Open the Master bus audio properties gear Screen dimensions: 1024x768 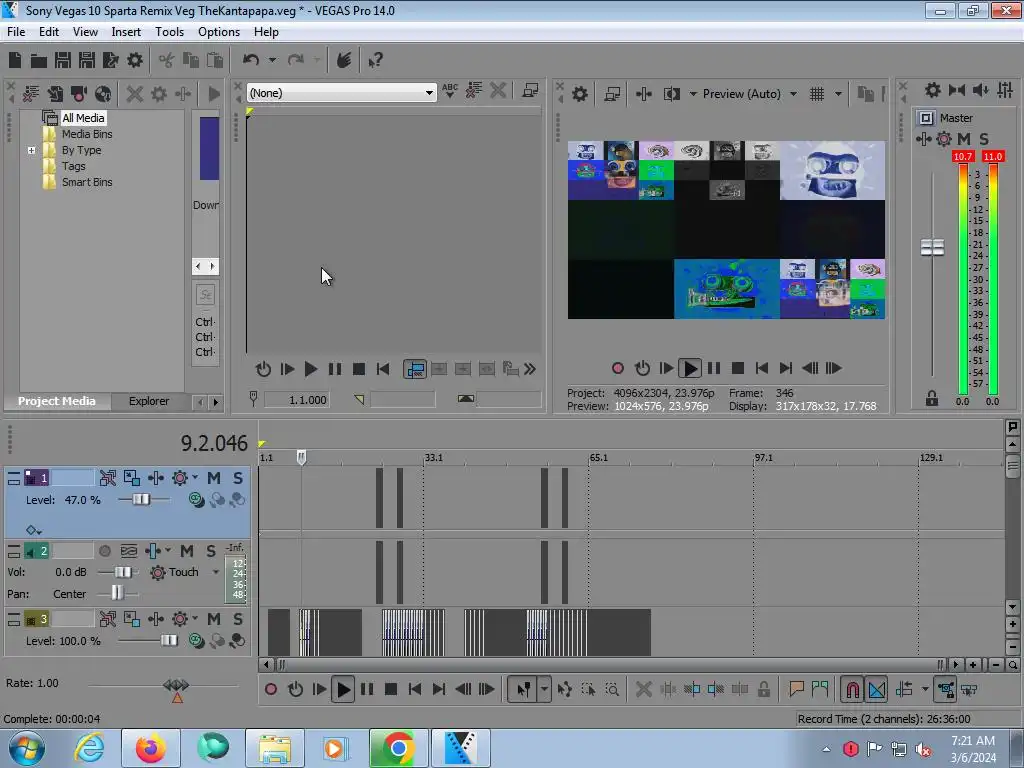tap(933, 90)
